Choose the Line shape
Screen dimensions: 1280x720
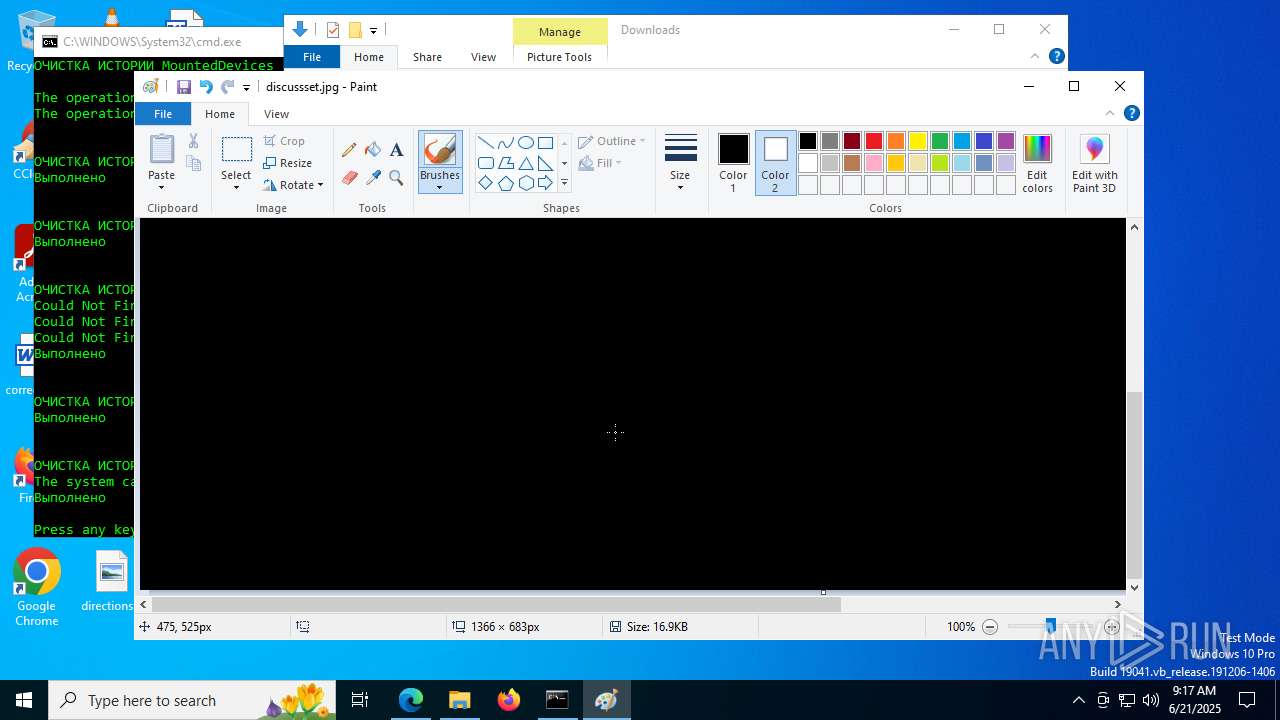coord(485,142)
